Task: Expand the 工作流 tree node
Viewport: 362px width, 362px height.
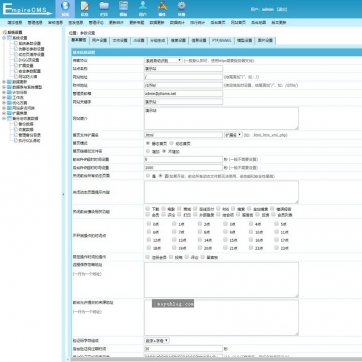Action: click(4, 98)
